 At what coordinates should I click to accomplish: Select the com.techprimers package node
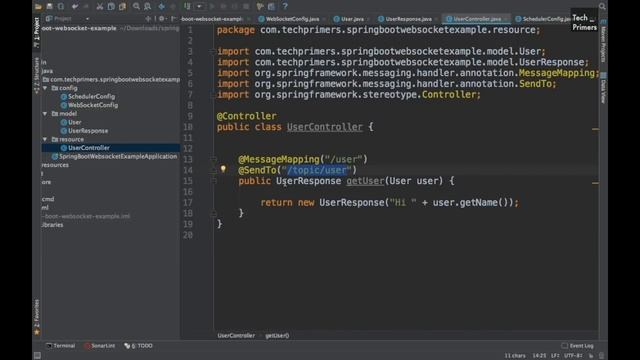click(111, 79)
